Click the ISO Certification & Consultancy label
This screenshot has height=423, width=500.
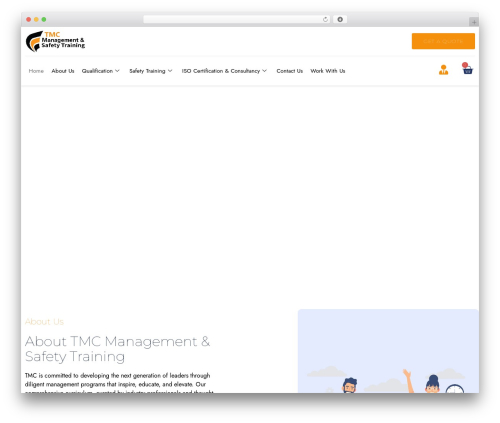[221, 71]
